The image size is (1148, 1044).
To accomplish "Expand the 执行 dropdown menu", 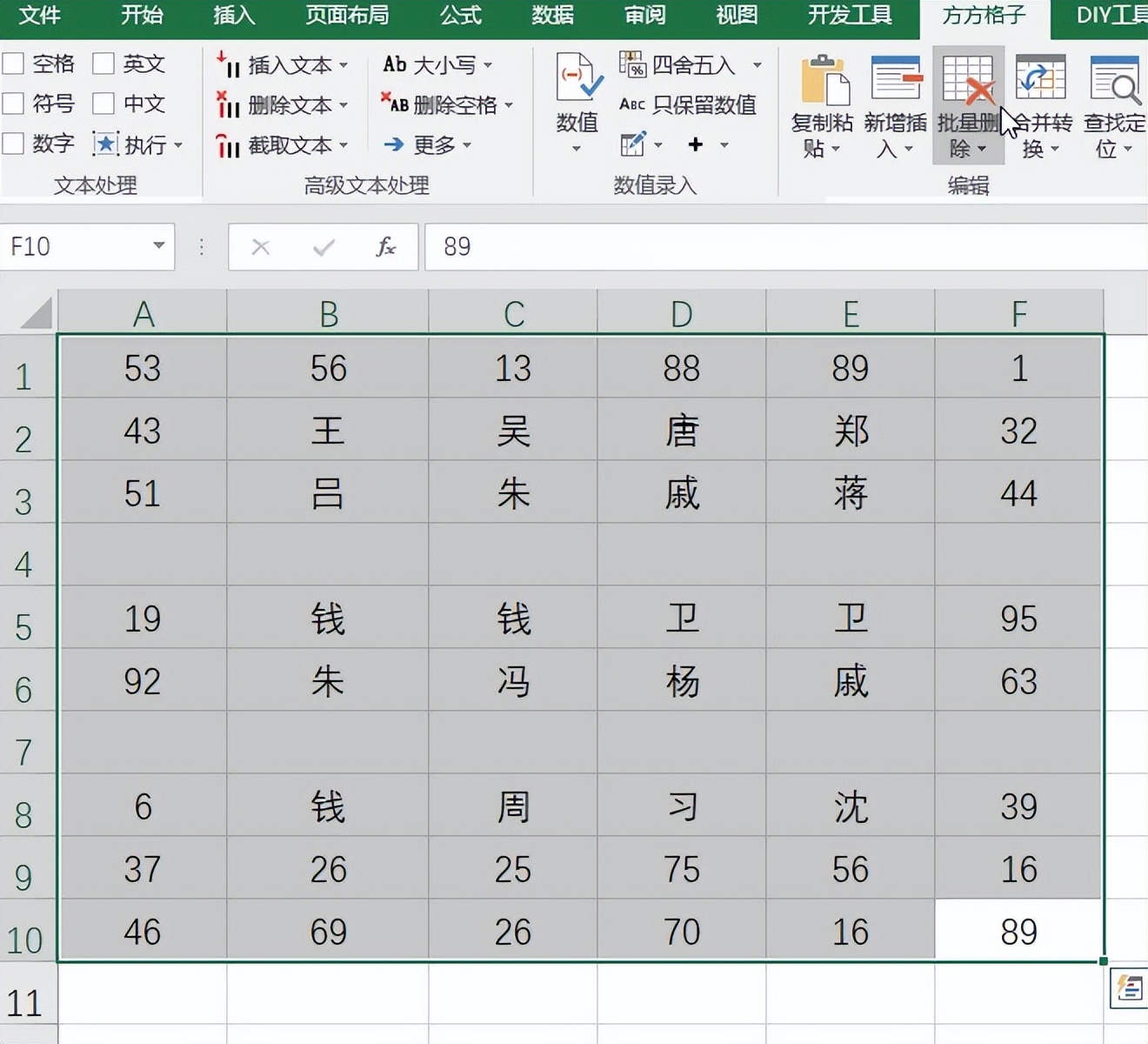I will pyautogui.click(x=179, y=144).
